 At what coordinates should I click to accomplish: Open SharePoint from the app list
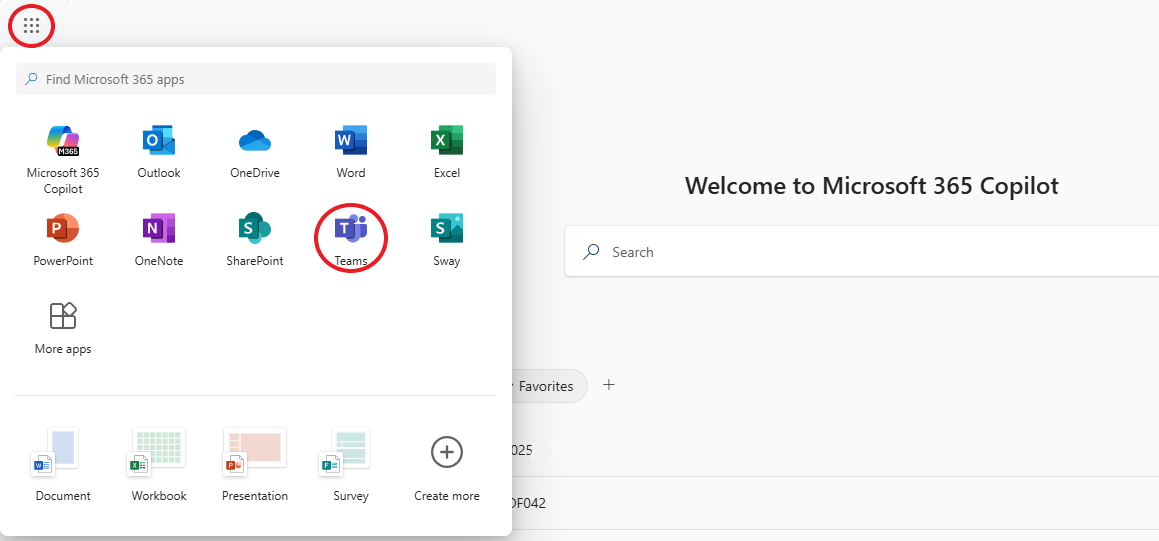255,240
